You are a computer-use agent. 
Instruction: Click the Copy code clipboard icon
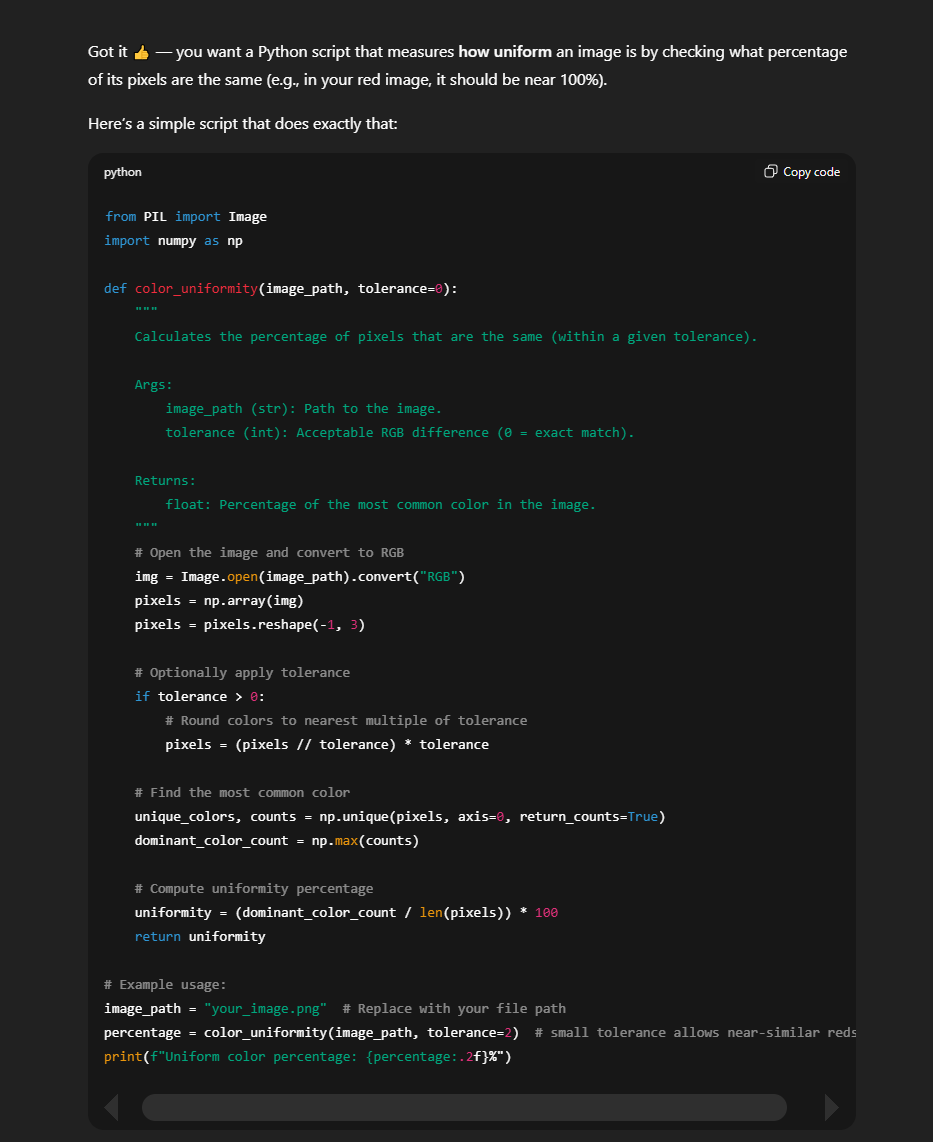[771, 171]
